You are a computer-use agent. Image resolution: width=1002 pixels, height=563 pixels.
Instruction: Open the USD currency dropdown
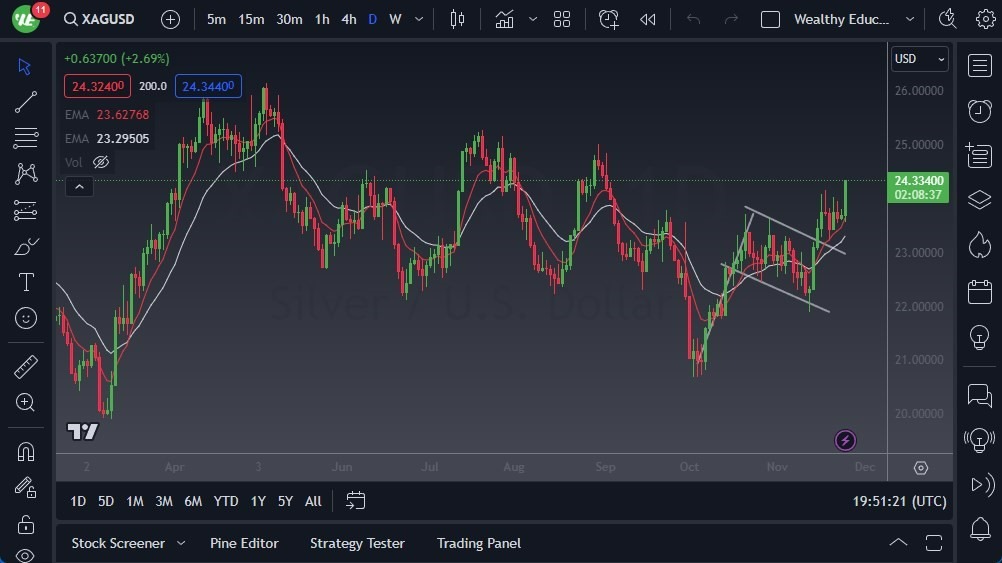point(919,59)
